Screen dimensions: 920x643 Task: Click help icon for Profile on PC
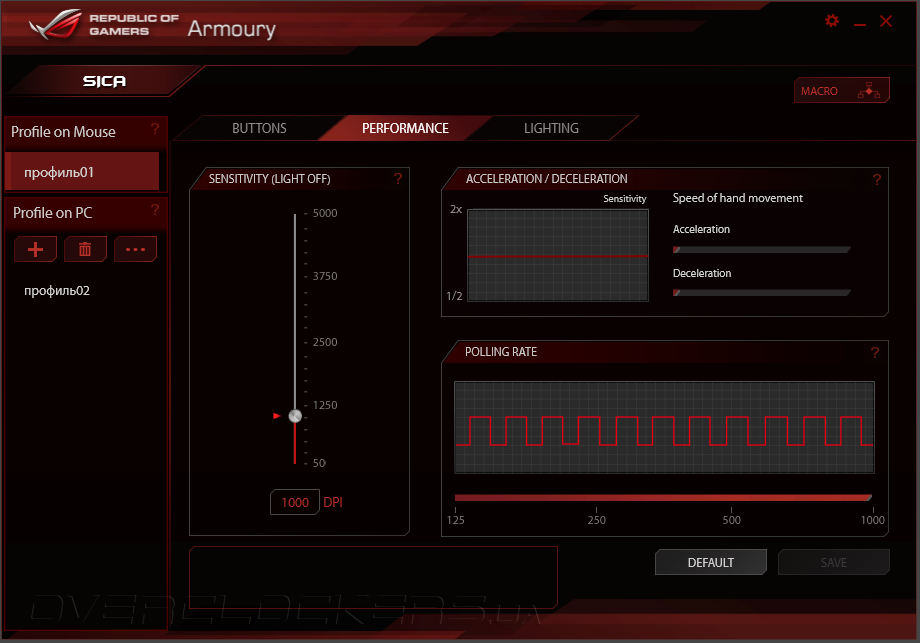click(155, 209)
